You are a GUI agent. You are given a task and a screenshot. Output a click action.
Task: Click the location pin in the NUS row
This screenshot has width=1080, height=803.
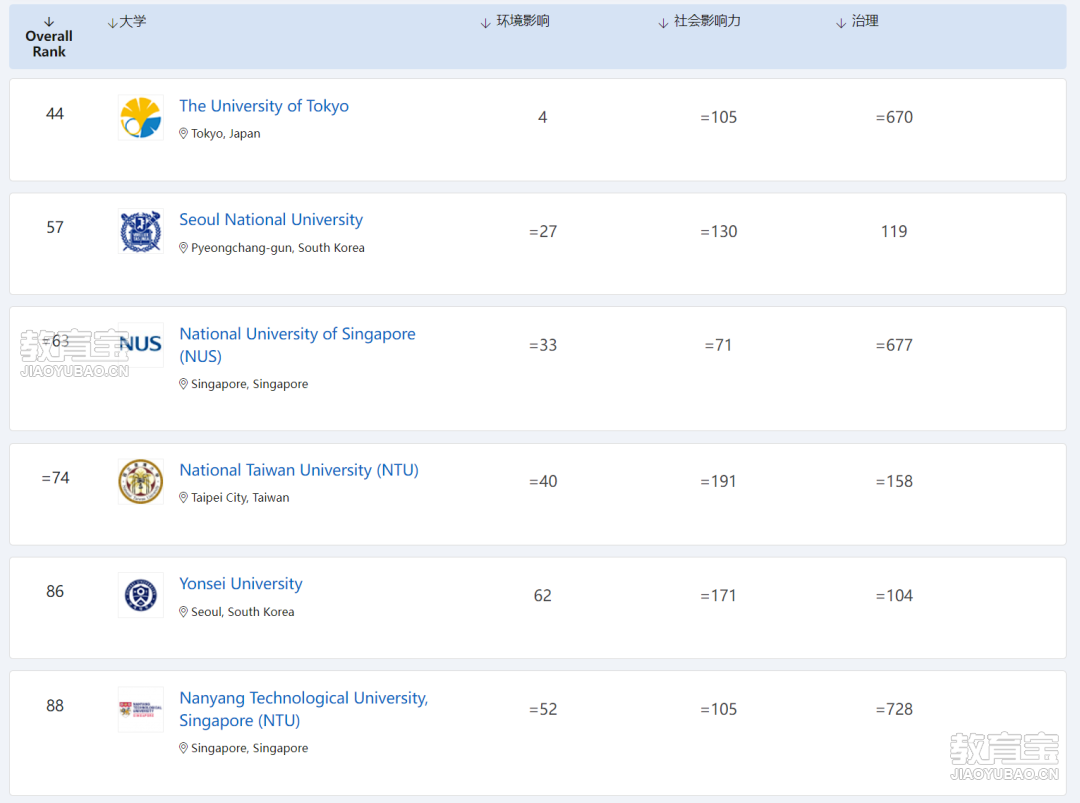183,384
